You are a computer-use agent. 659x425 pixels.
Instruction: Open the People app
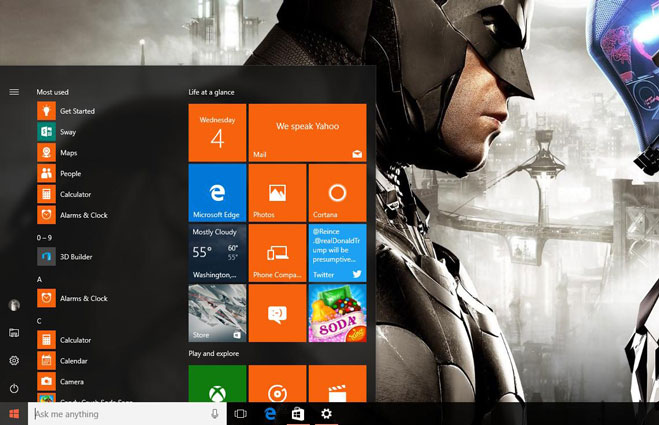(x=60, y=174)
